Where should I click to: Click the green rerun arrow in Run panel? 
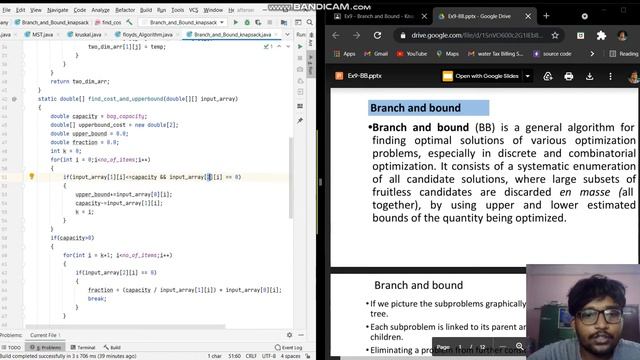pos(300,47)
